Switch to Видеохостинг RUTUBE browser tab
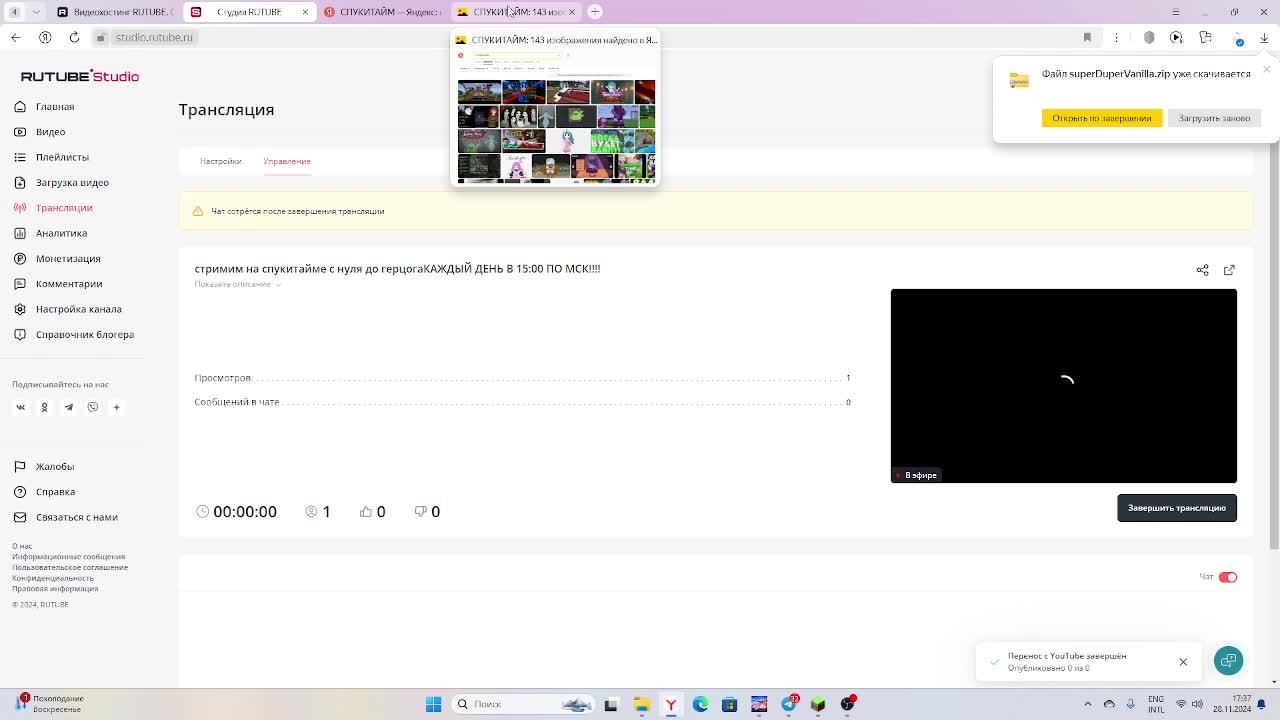Screen dimensions: 1280x720 [x=115, y=12]
